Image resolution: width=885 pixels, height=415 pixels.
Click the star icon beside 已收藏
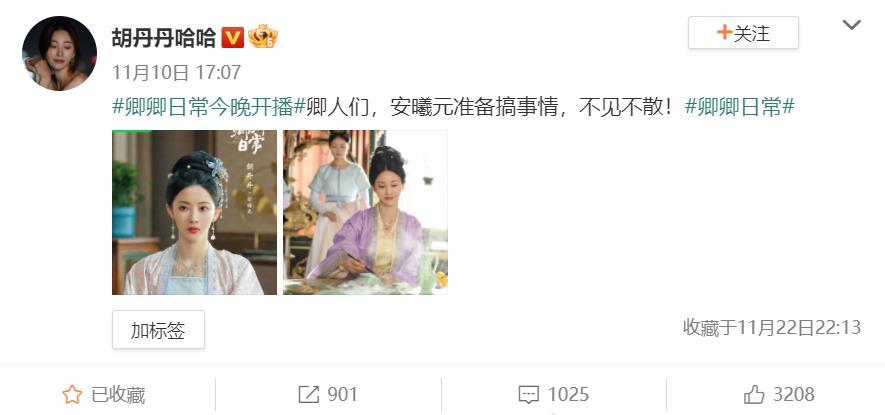[x=72, y=394]
